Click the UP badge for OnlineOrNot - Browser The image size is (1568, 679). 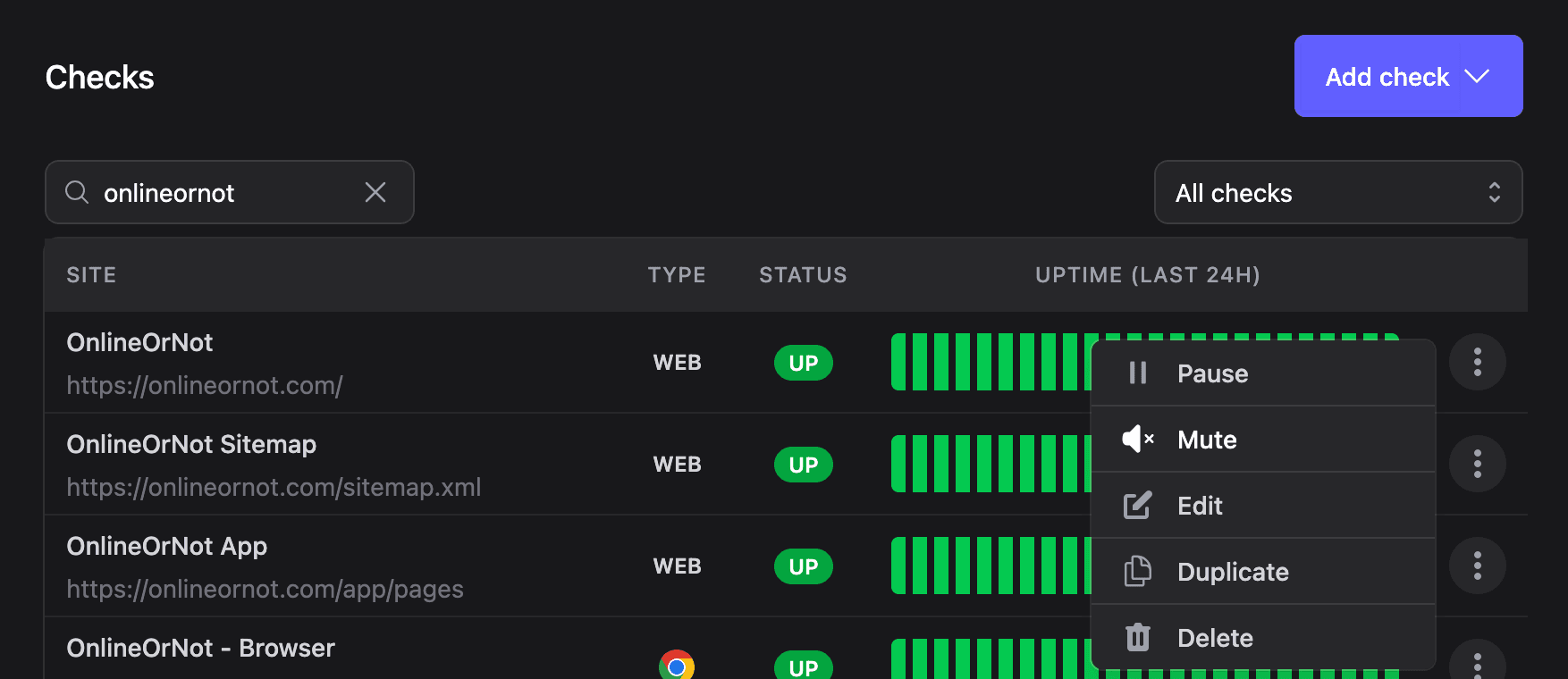tap(804, 666)
